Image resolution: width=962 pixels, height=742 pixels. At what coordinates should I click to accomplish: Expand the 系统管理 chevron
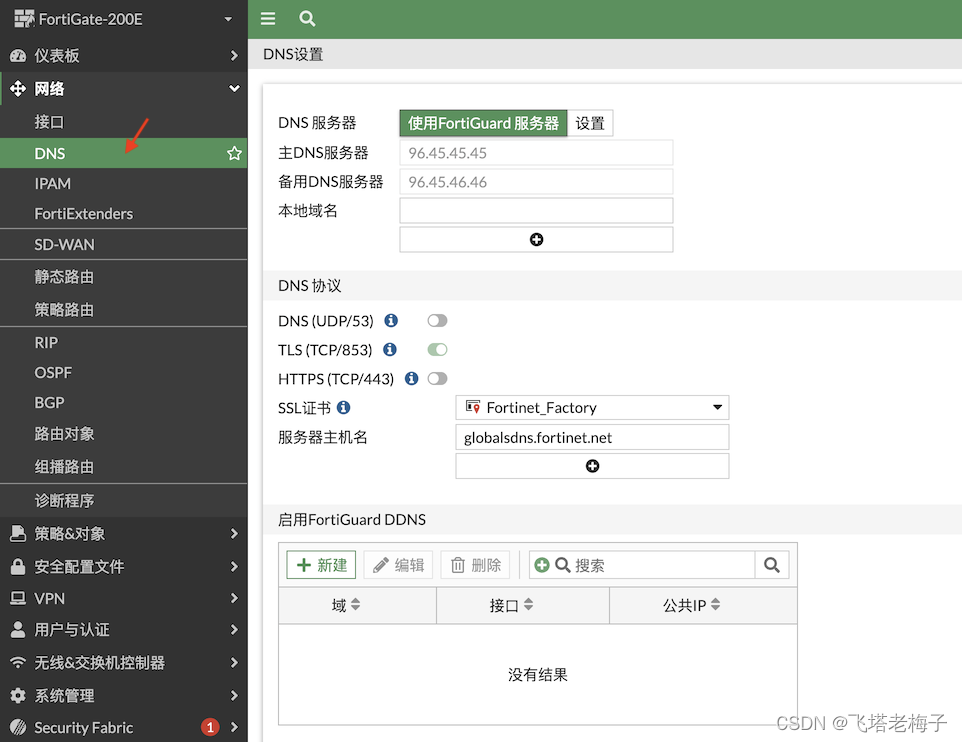pos(234,695)
